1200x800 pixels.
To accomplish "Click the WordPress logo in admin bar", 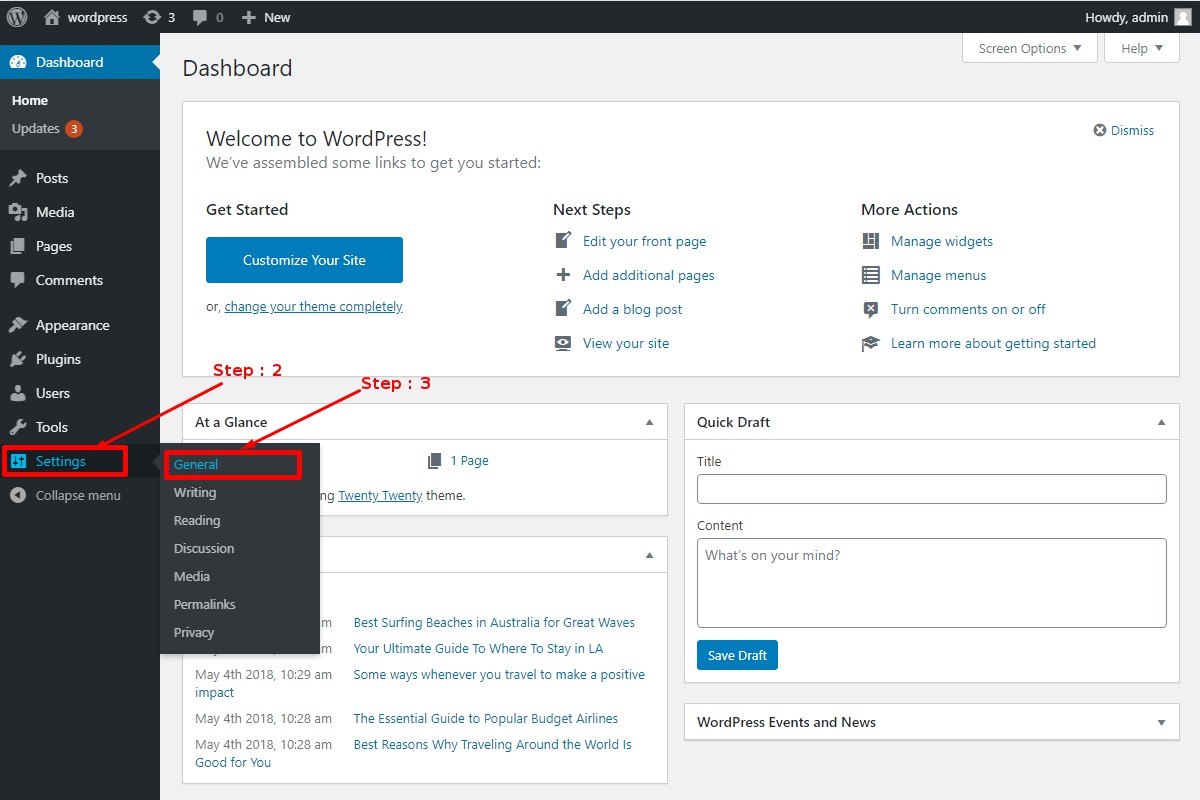I will click(19, 17).
